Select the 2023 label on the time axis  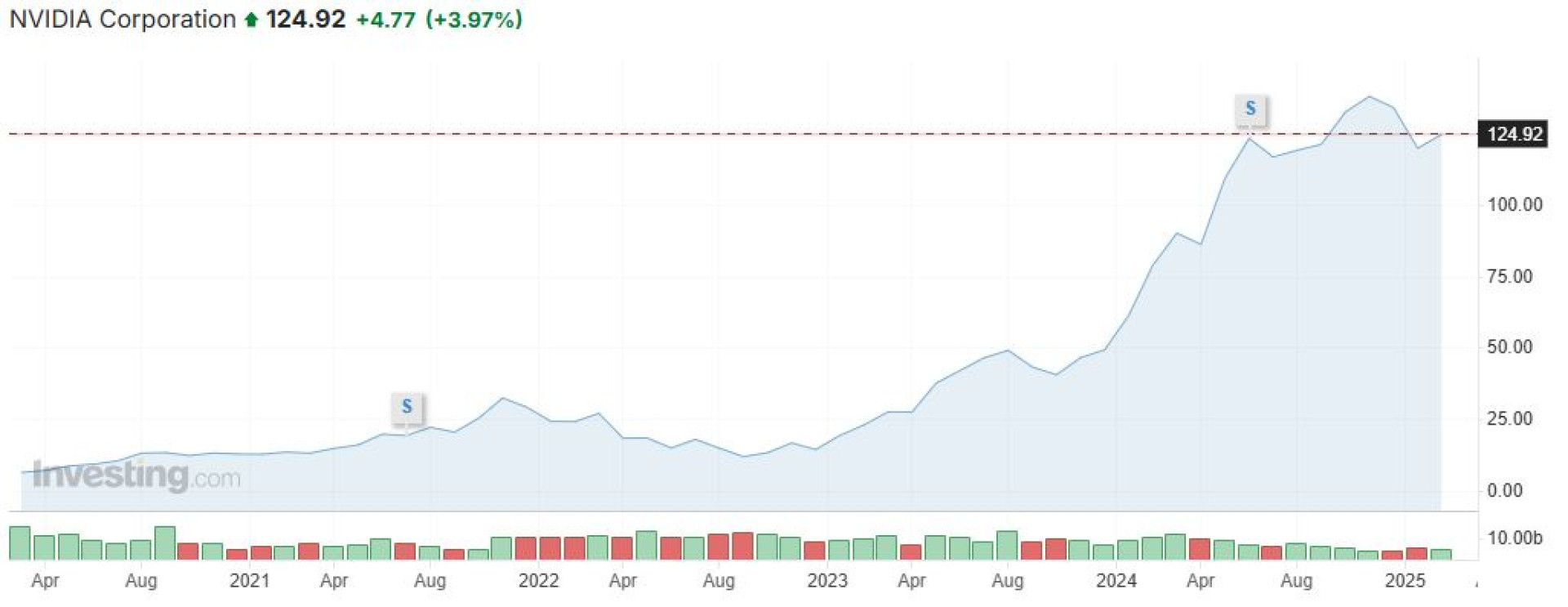pyautogui.click(x=827, y=581)
